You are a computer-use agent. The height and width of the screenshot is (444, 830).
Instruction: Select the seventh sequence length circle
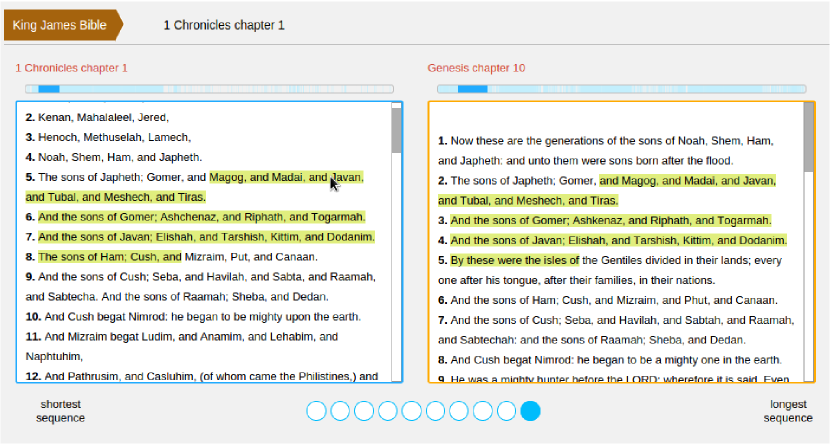(x=459, y=411)
